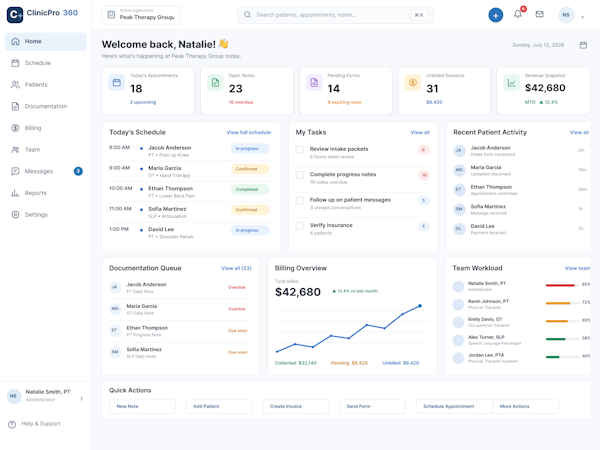Open the View full schedule link

[249, 132]
